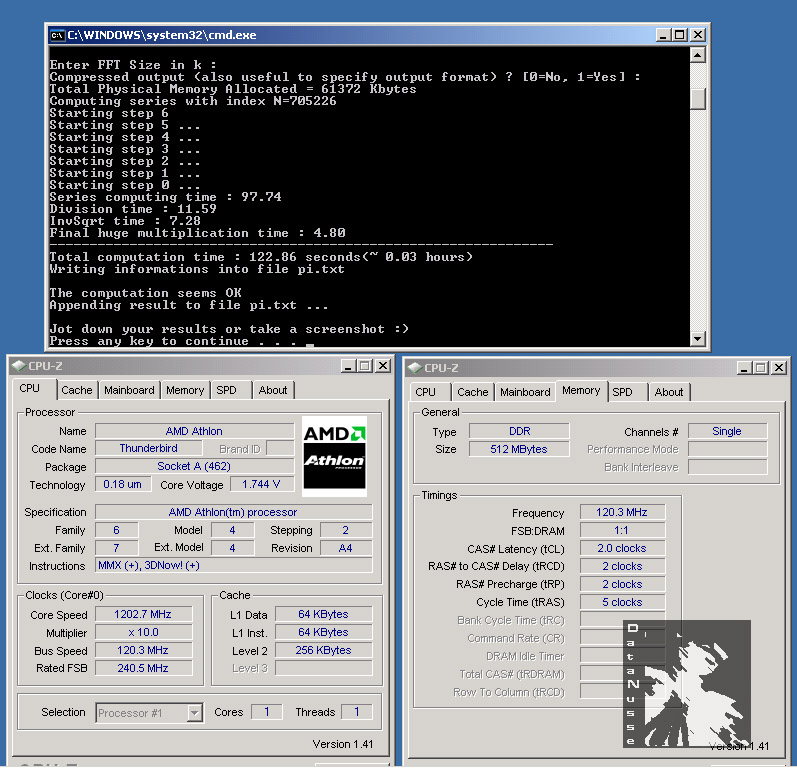Click memory Frequency value 120.3 MHz
Viewport: 797px width, 768px height.
(622, 512)
